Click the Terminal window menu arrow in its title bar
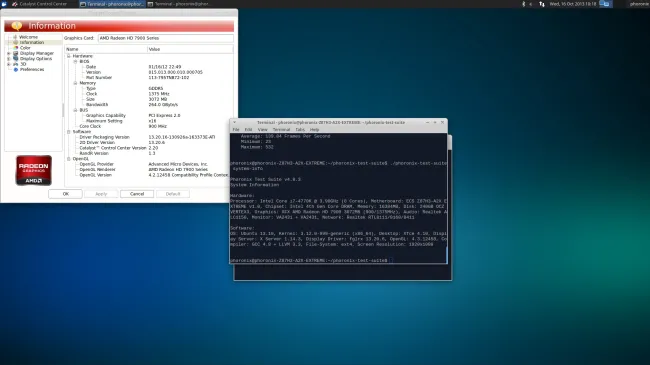The image size is (650, 365). (235, 122)
